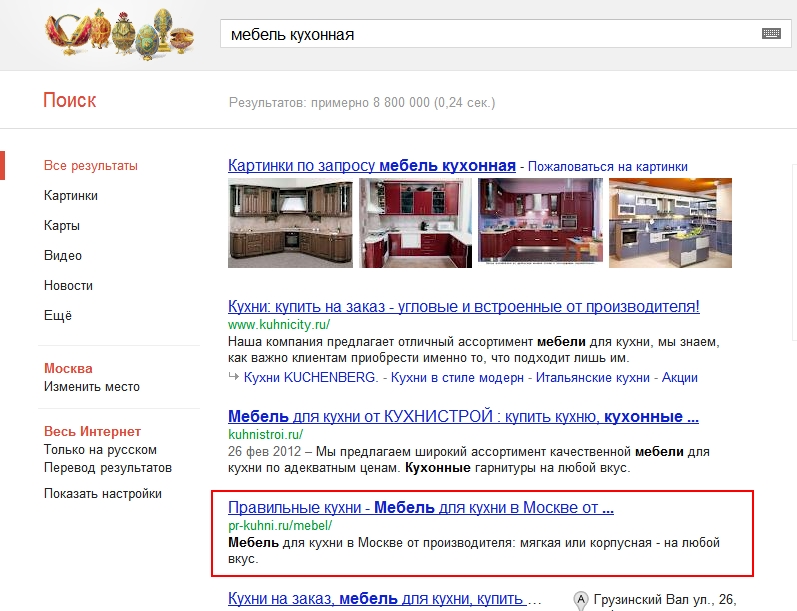This screenshot has width=797, height=611.
Task: Click the Грузинский Вал ул., 26 address
Action: (665, 600)
